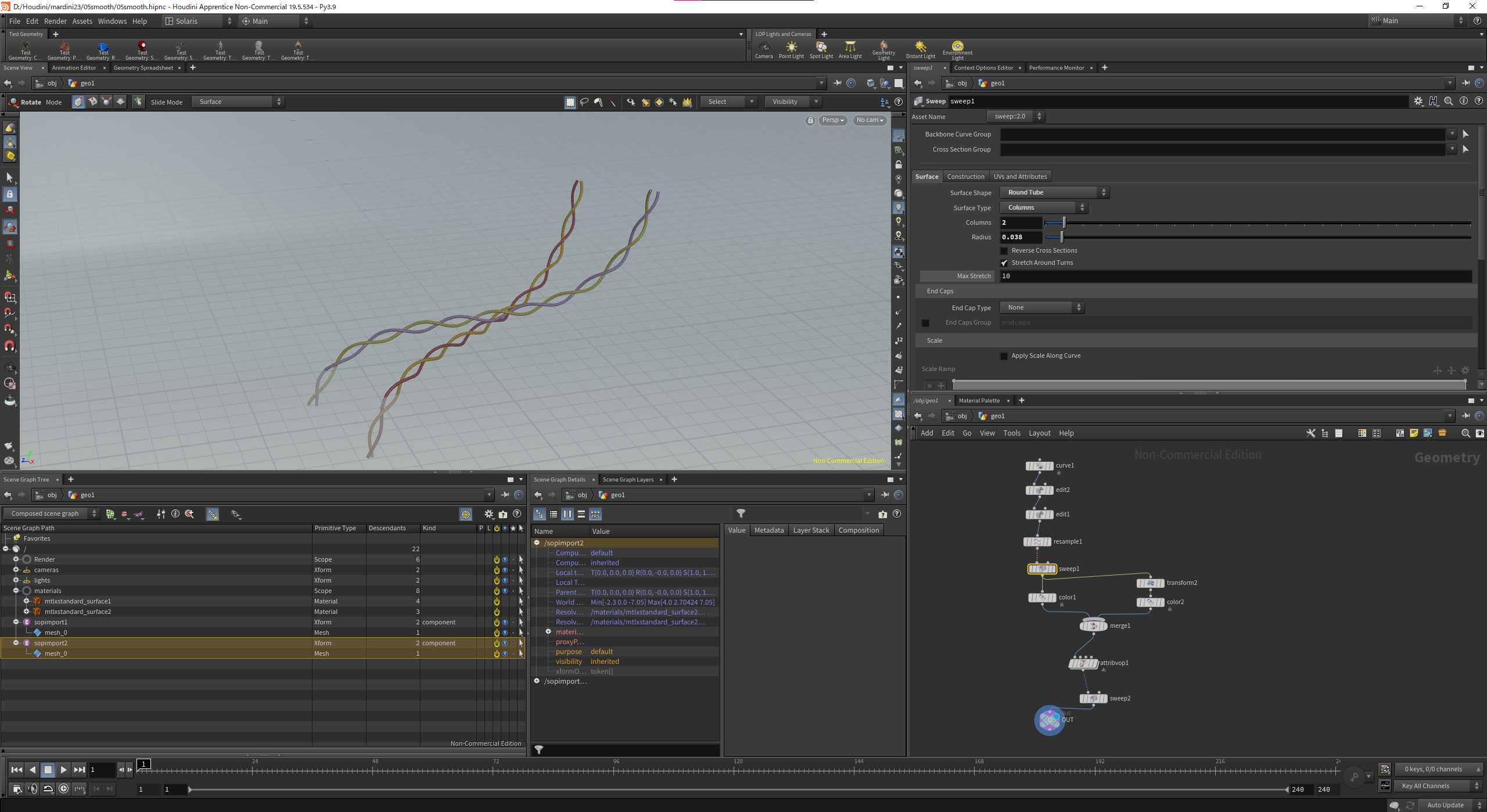Image resolution: width=1487 pixels, height=812 pixels.
Task: Open the Render menu
Action: [x=55, y=21]
